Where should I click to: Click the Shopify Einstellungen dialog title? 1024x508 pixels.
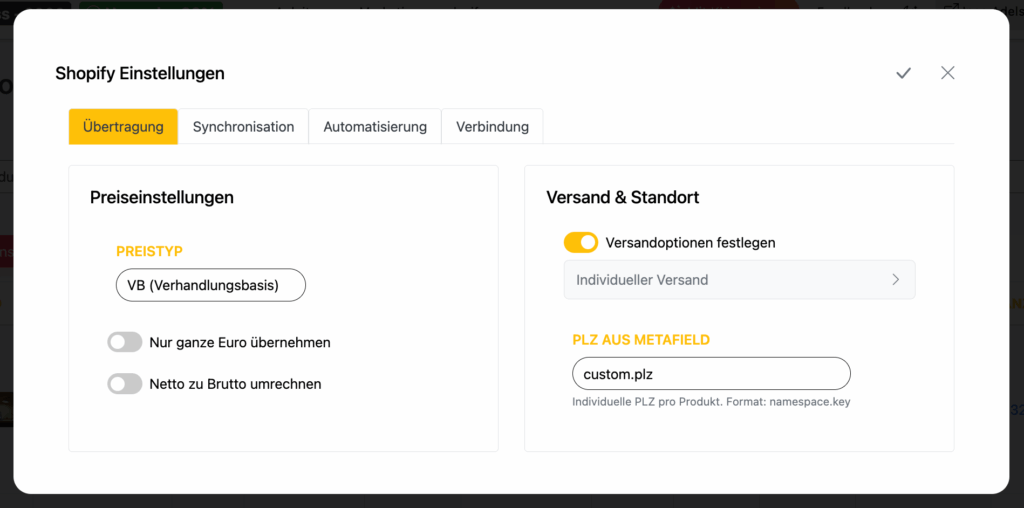[140, 73]
